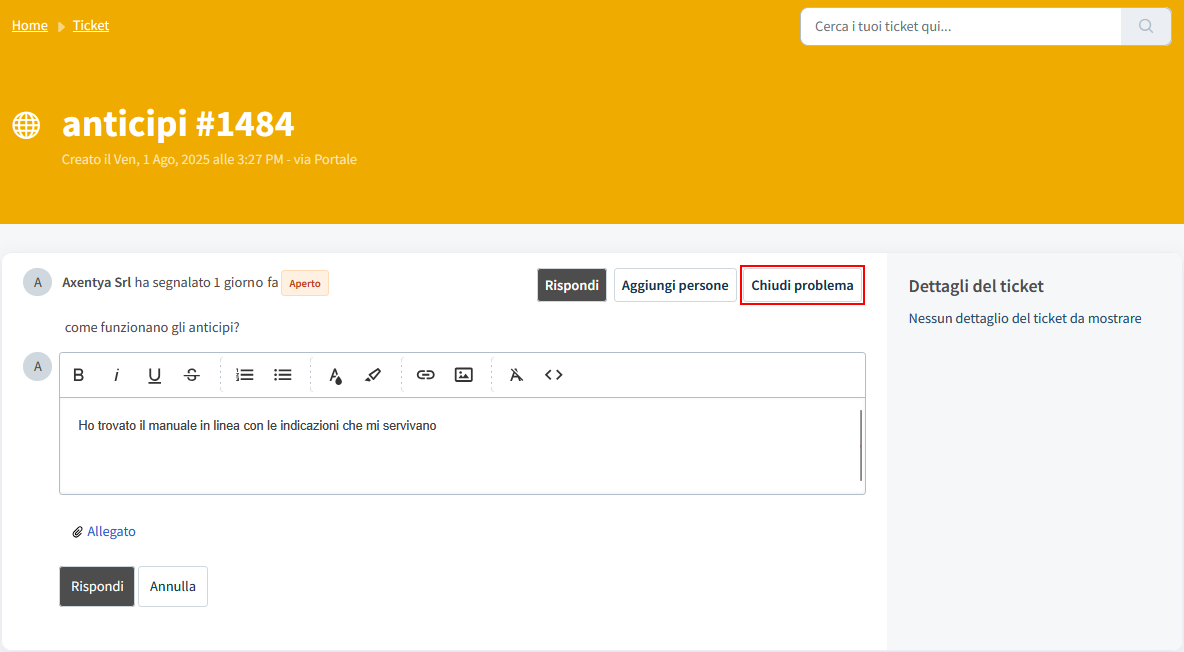
Task: Toggle underline formatting
Action: click(154, 375)
